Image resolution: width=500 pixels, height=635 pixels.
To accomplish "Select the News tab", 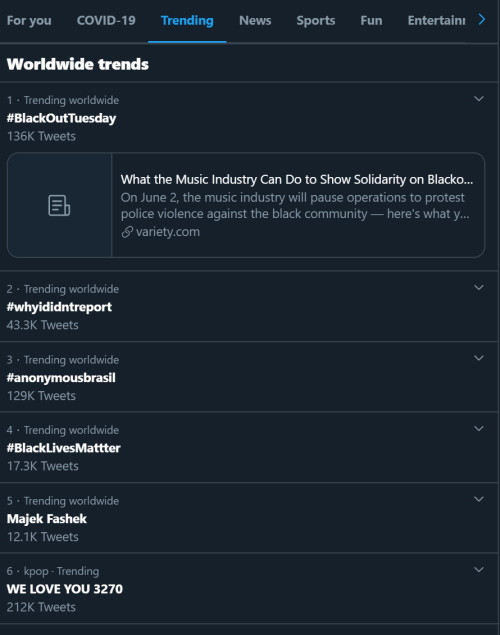I will [x=255, y=20].
